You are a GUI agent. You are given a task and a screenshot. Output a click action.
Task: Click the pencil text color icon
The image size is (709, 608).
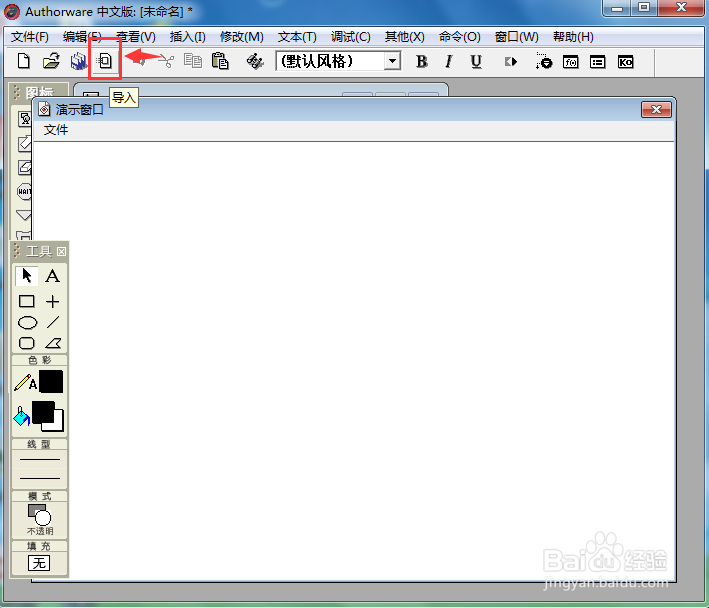coord(25,382)
